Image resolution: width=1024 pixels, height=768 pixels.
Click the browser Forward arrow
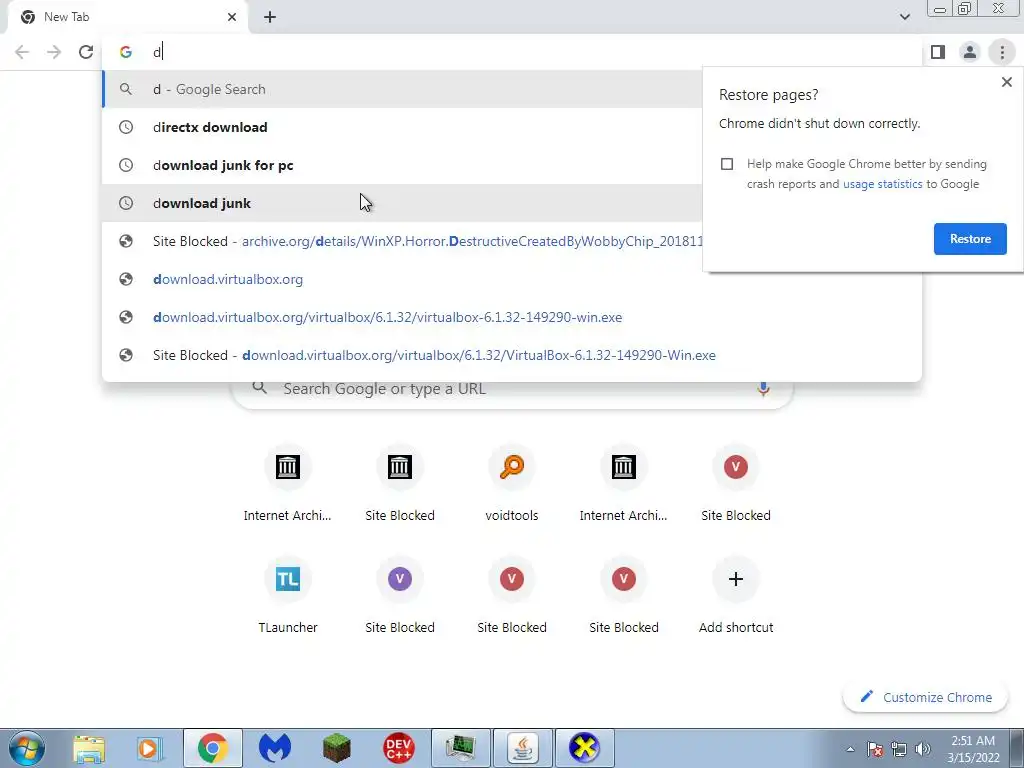[54, 52]
